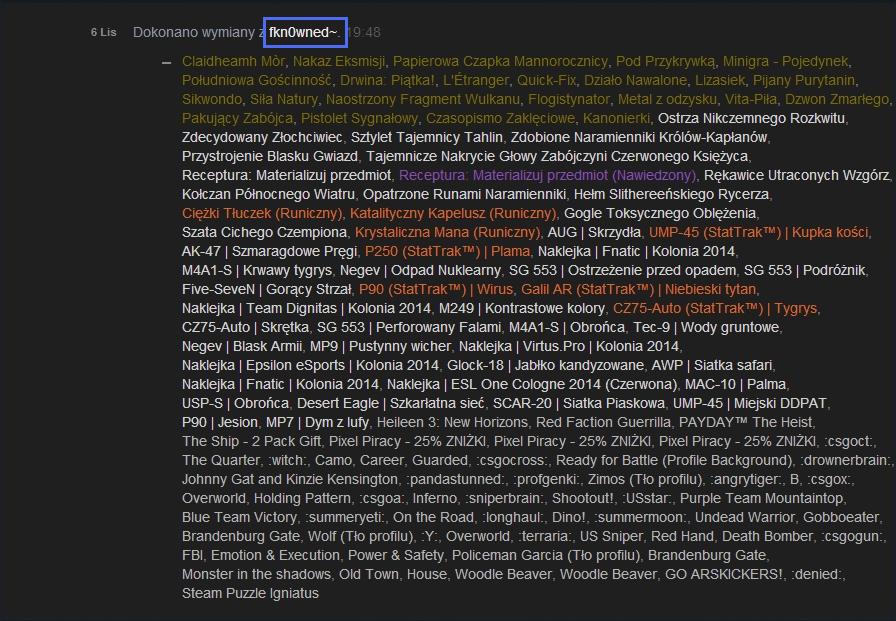Screen dimensions: 896x621
Task: Open the fkn0wned~ trade partner profile
Action: point(303,33)
